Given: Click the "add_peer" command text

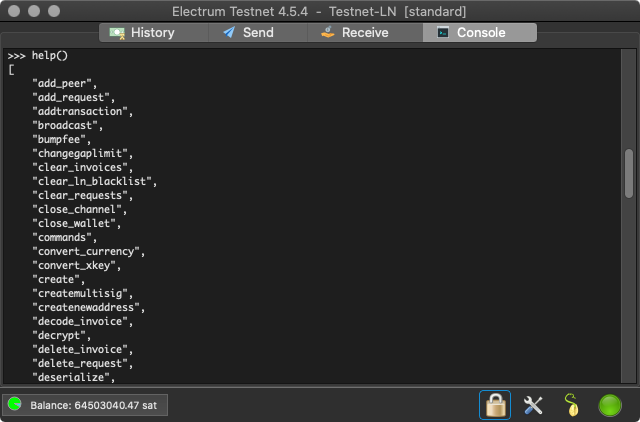Looking at the screenshot, I should pyautogui.click(x=64, y=84).
